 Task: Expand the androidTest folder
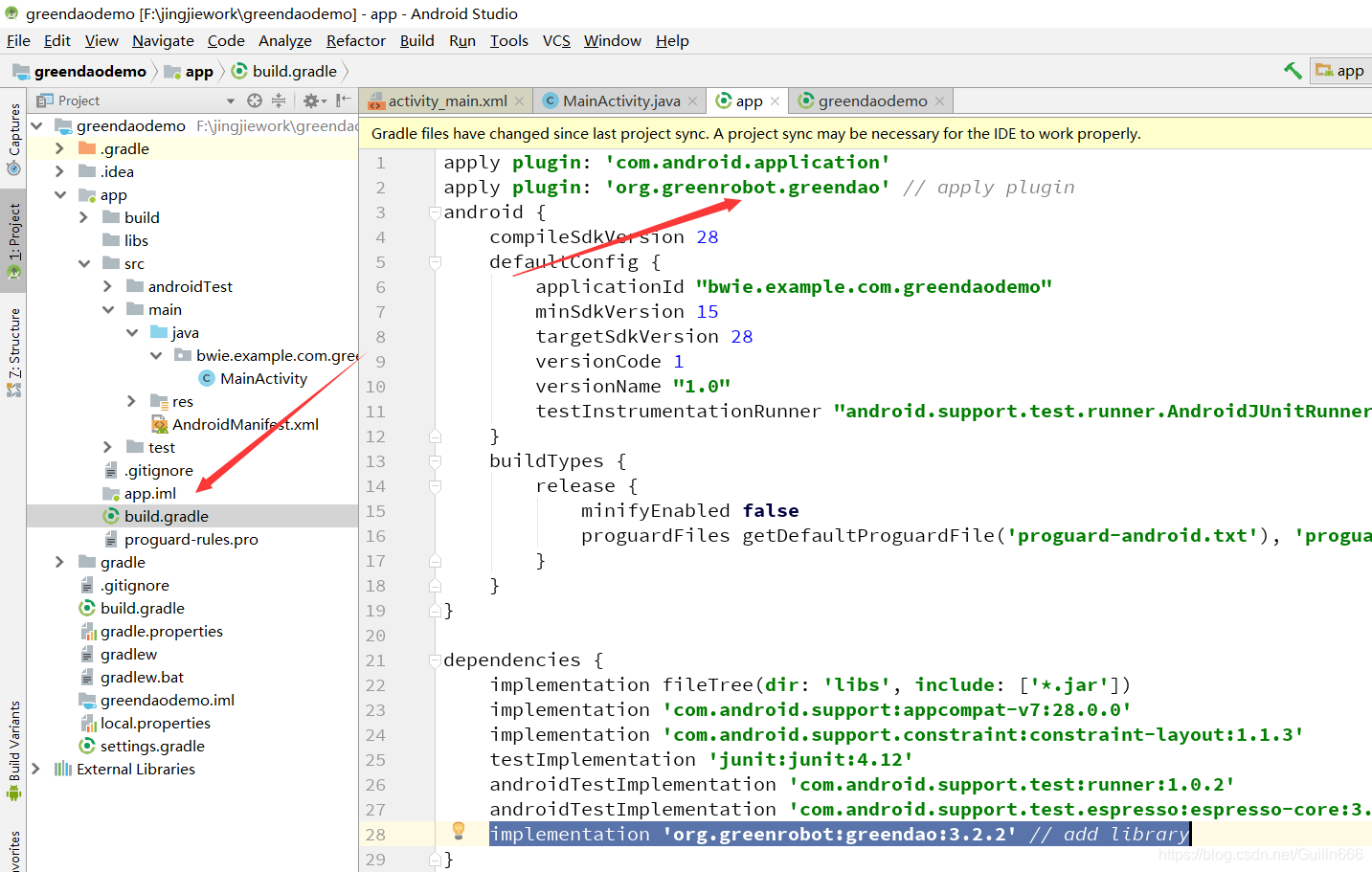[108, 286]
